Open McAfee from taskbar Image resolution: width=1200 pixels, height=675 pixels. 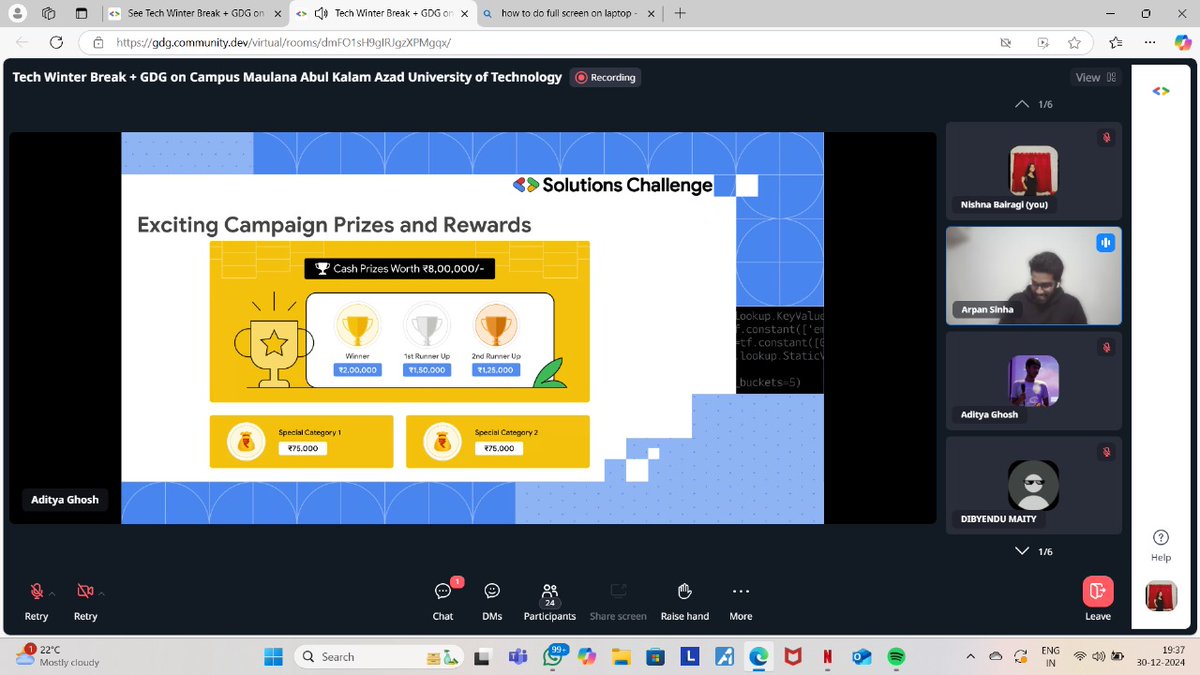[x=793, y=656]
